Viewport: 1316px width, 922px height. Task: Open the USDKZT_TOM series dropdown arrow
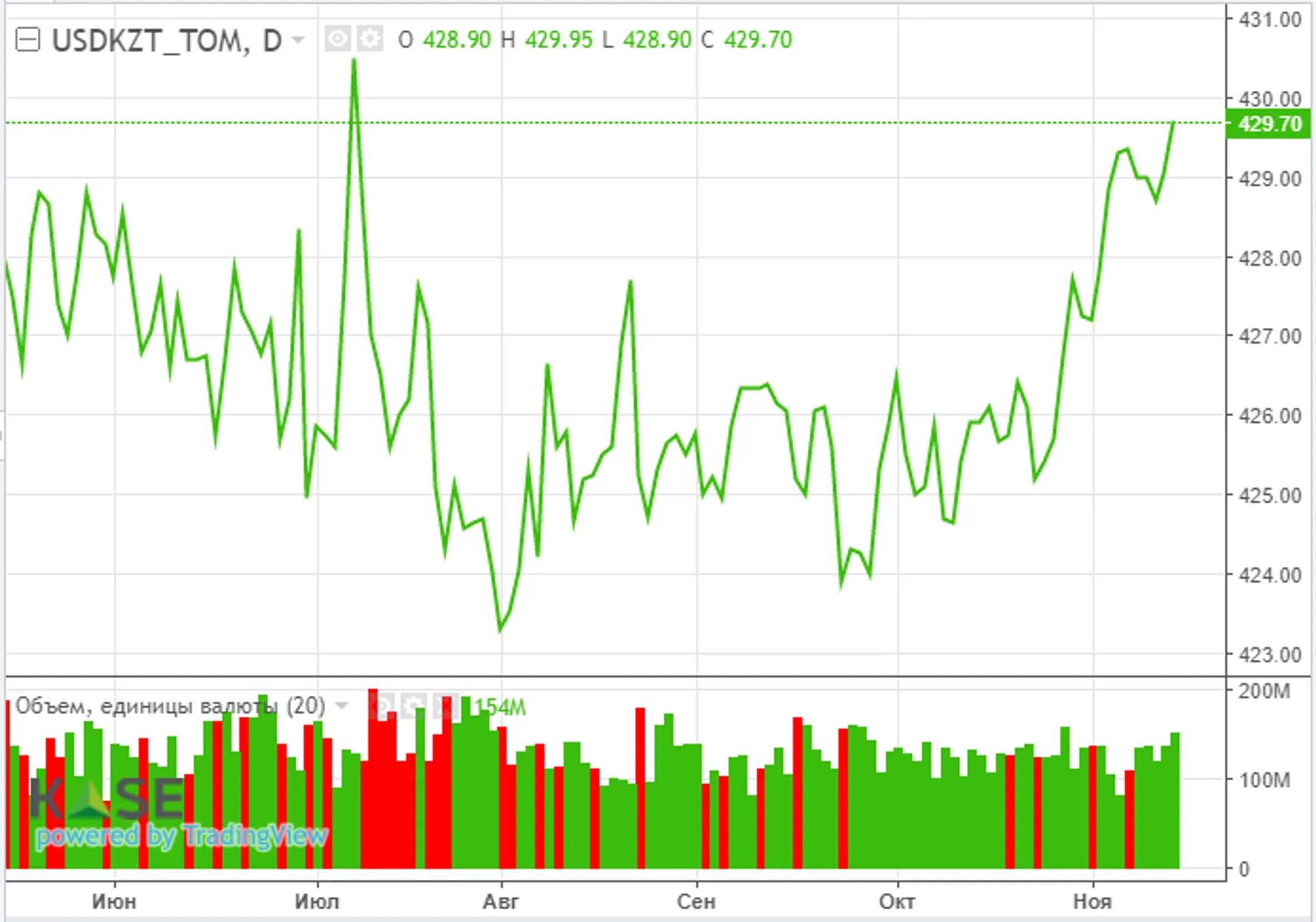click(298, 41)
